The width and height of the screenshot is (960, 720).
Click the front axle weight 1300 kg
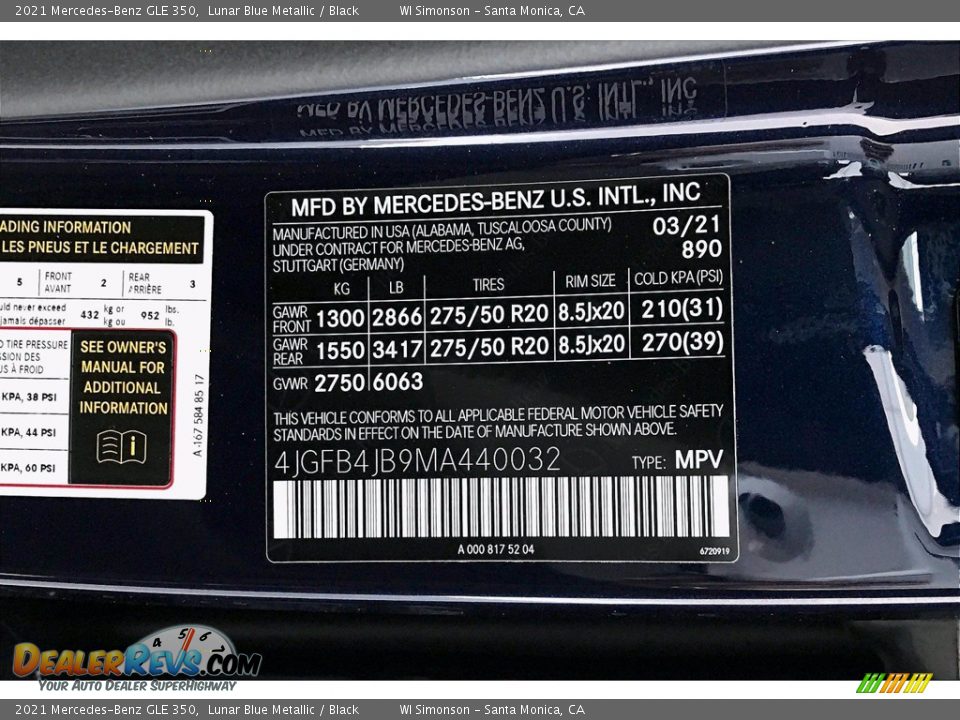340,318
